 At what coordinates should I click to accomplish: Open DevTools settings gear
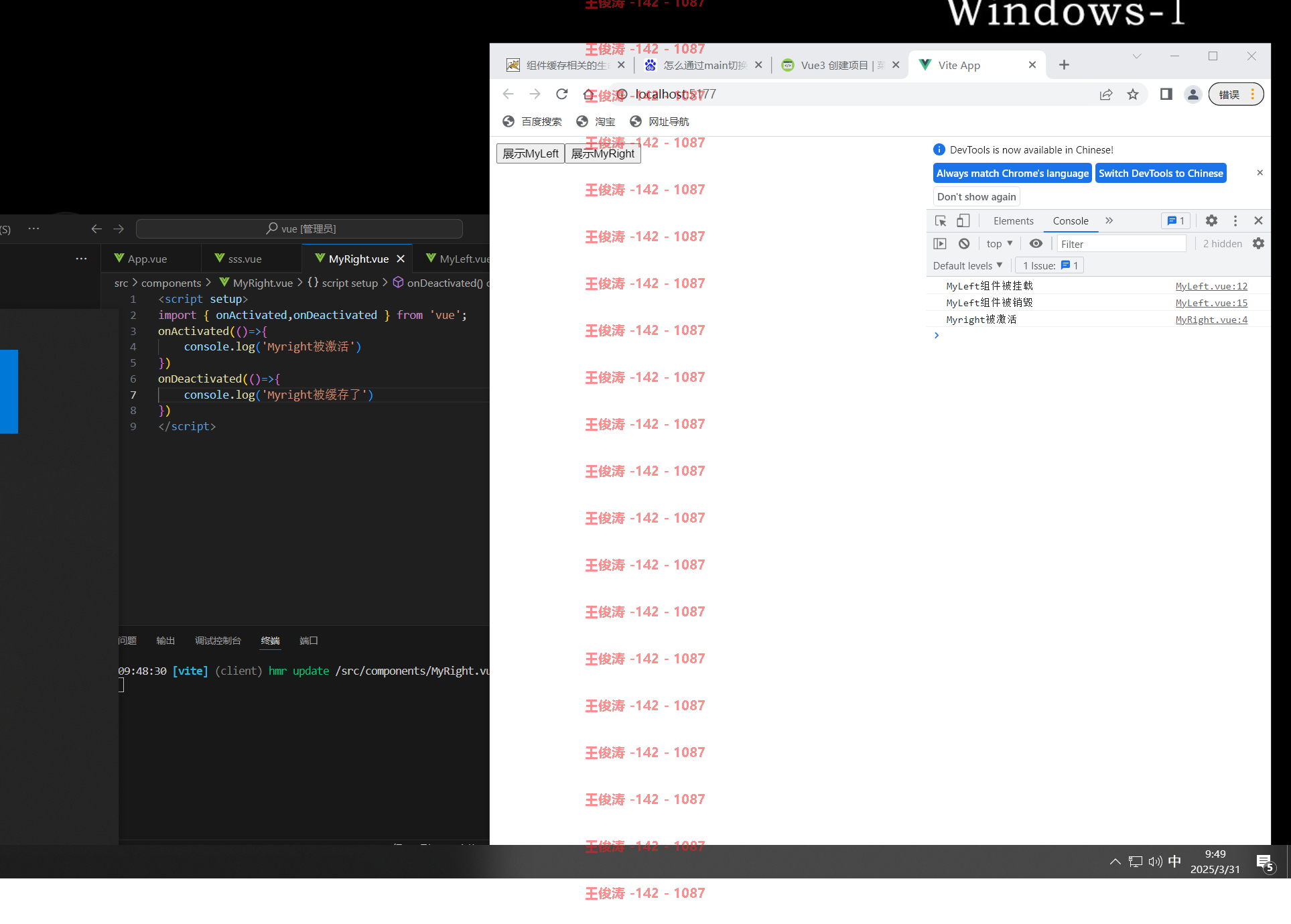(1211, 220)
